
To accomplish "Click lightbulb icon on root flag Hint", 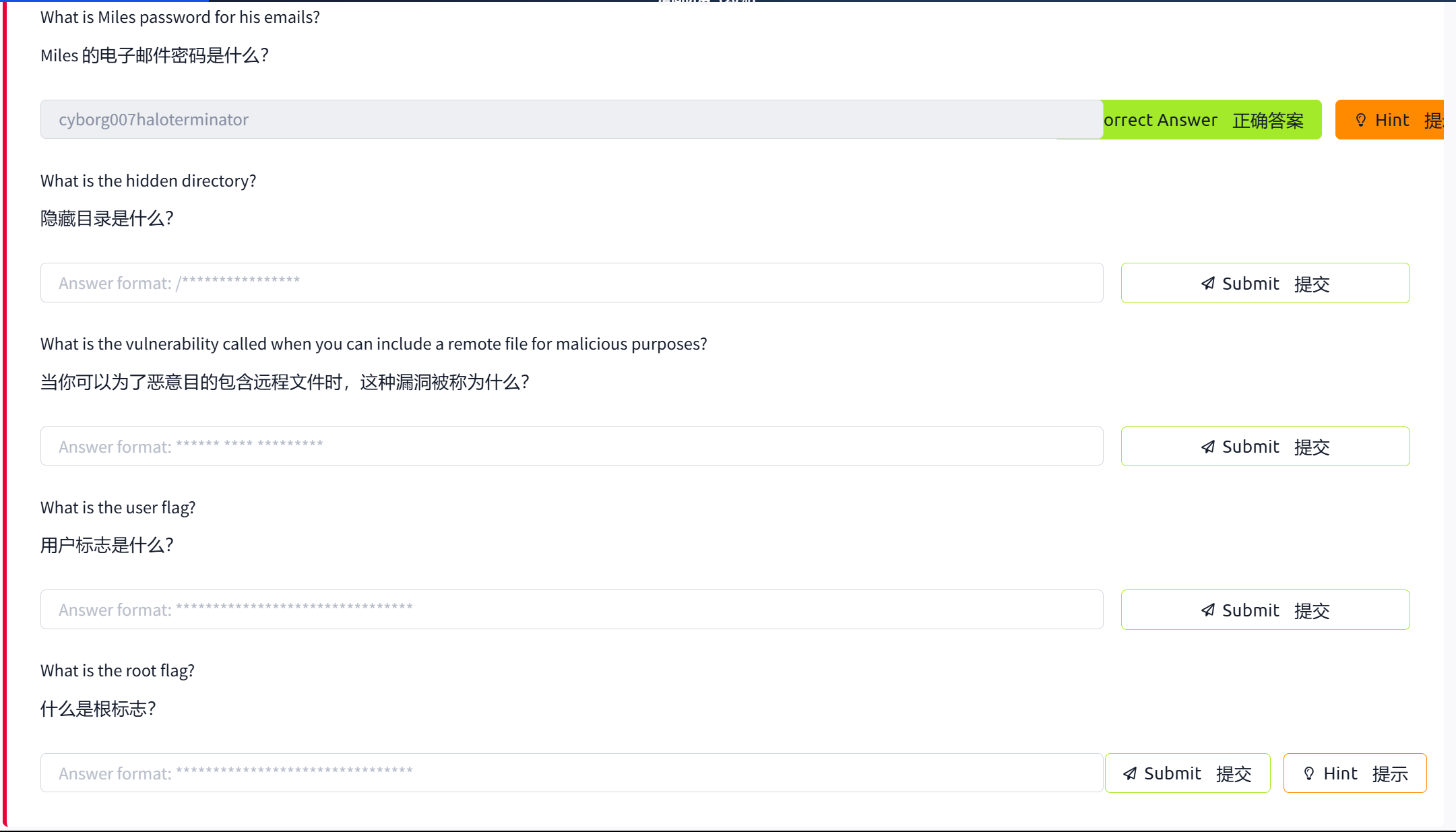I will coord(1308,773).
